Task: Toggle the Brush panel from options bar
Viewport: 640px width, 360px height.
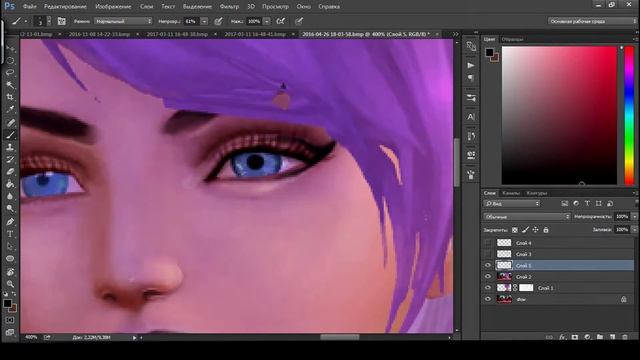Action: (x=62, y=21)
